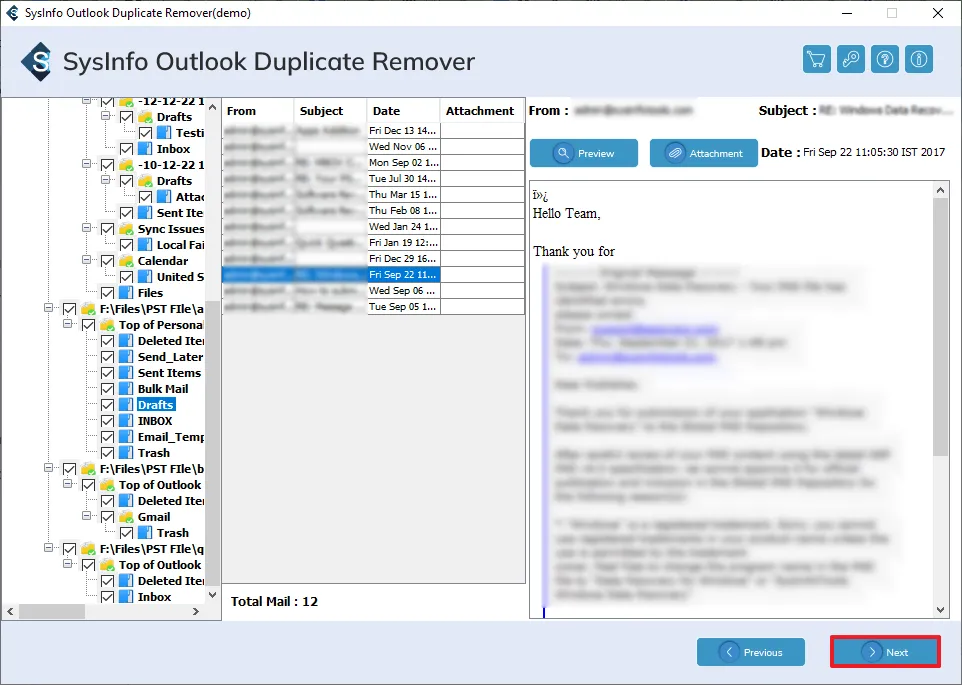Select the Trash folder under Gmail
The image size is (962, 685).
coord(172,533)
